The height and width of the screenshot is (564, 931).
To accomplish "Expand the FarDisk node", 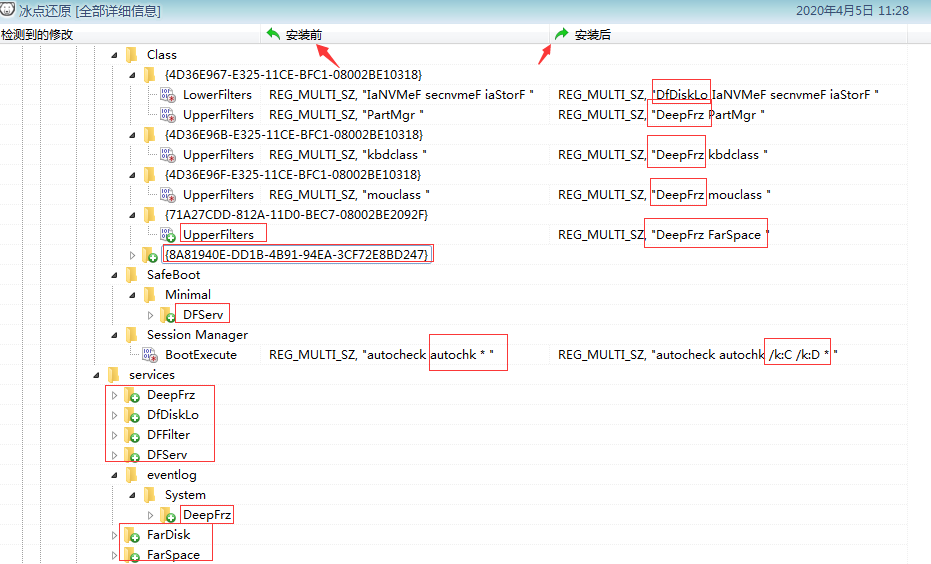I will pyautogui.click(x=115, y=536).
